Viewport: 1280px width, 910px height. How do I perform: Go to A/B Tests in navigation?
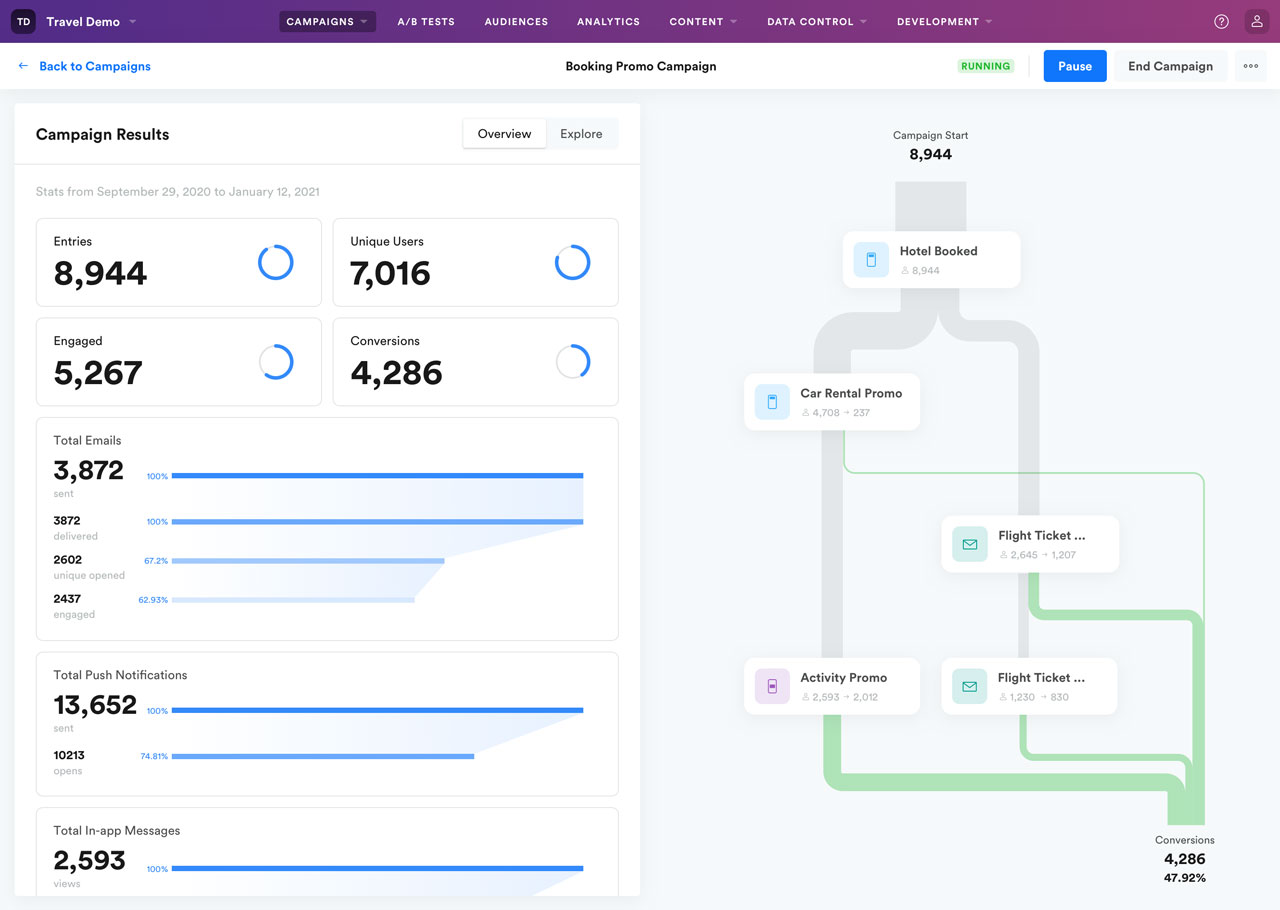[426, 21]
